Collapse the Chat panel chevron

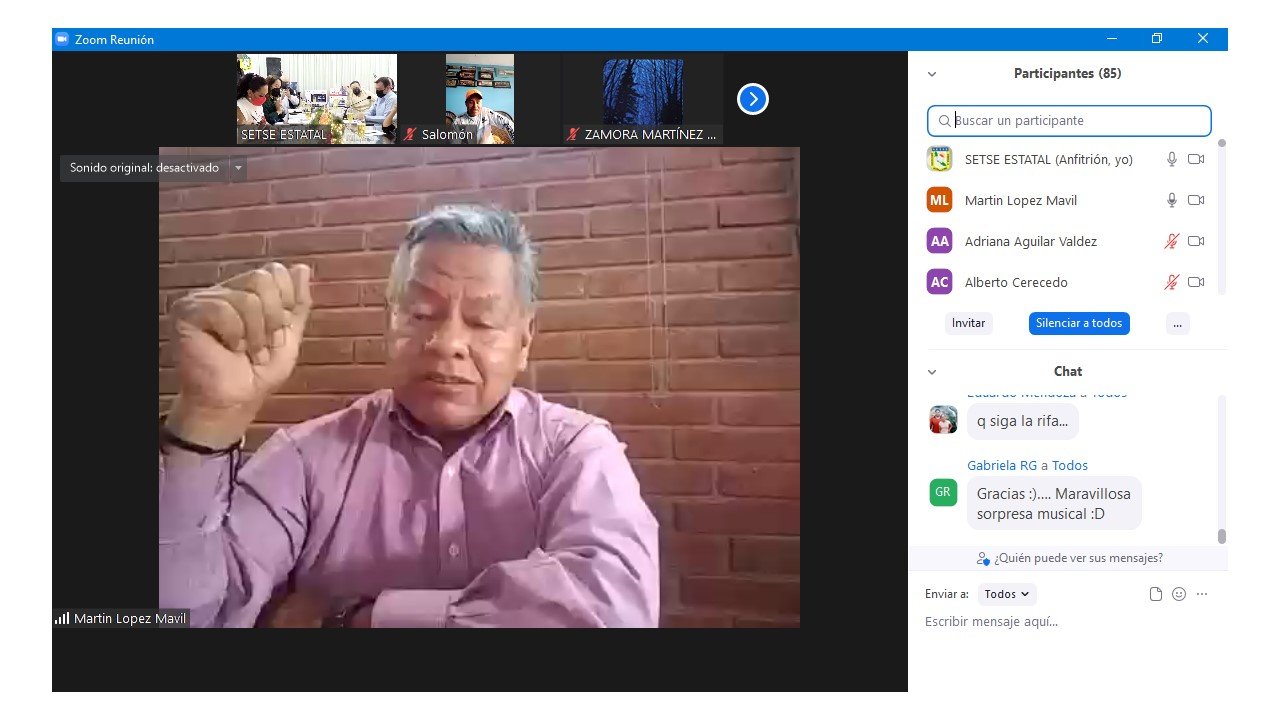(932, 372)
